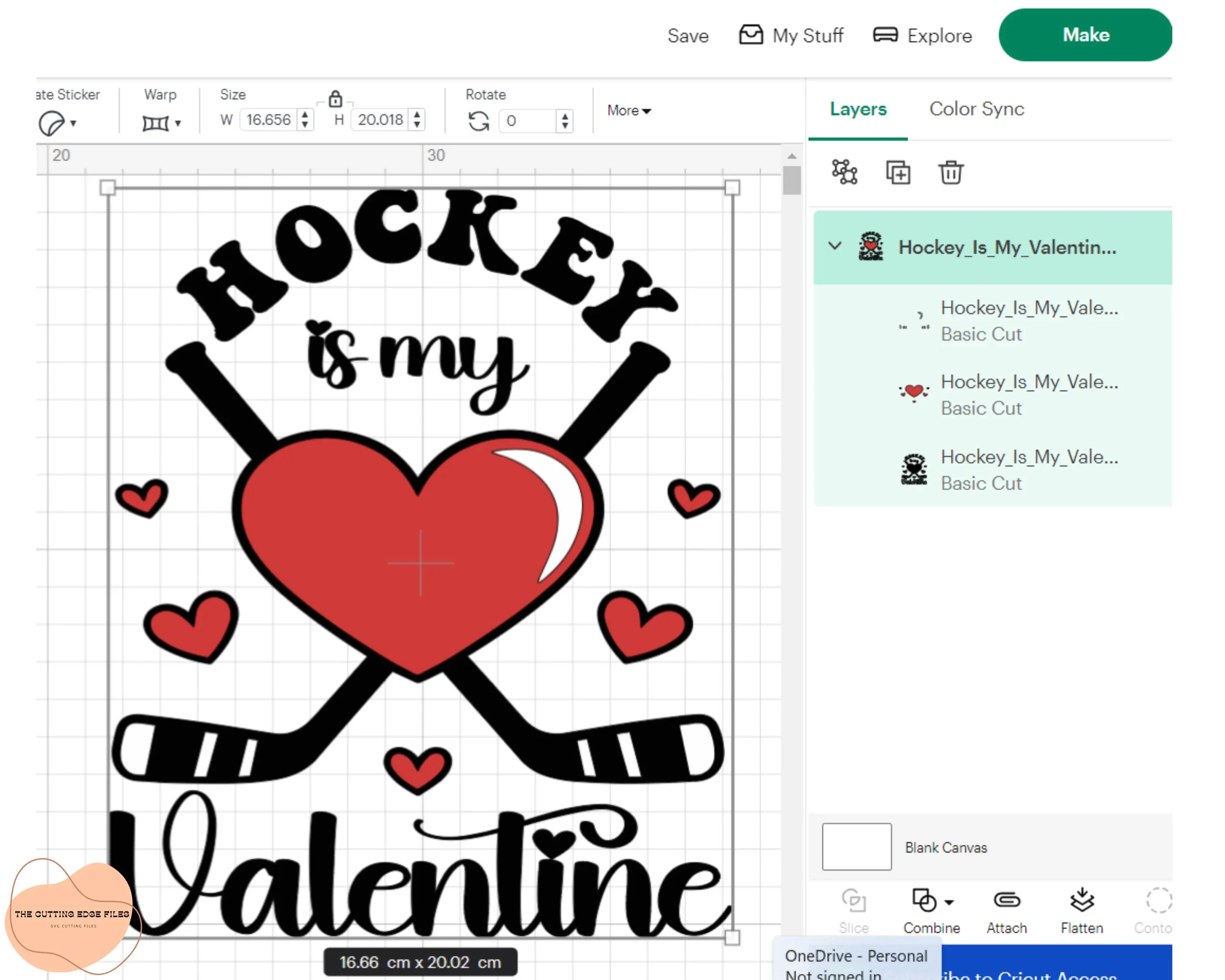Collapse the Hockey_Is_My_Valentin group
Image resolution: width=1225 pixels, height=980 pixels.
(835, 246)
